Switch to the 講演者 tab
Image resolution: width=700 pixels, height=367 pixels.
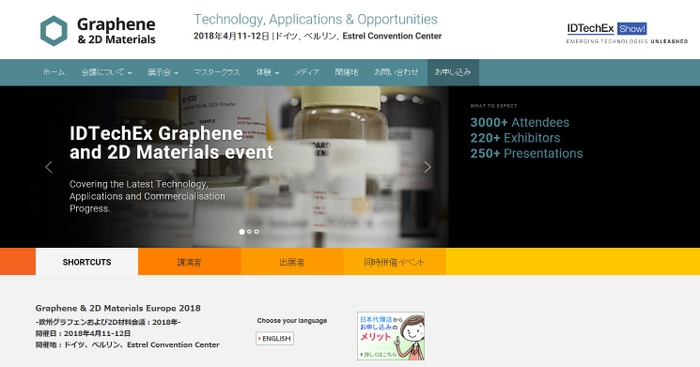(189, 262)
